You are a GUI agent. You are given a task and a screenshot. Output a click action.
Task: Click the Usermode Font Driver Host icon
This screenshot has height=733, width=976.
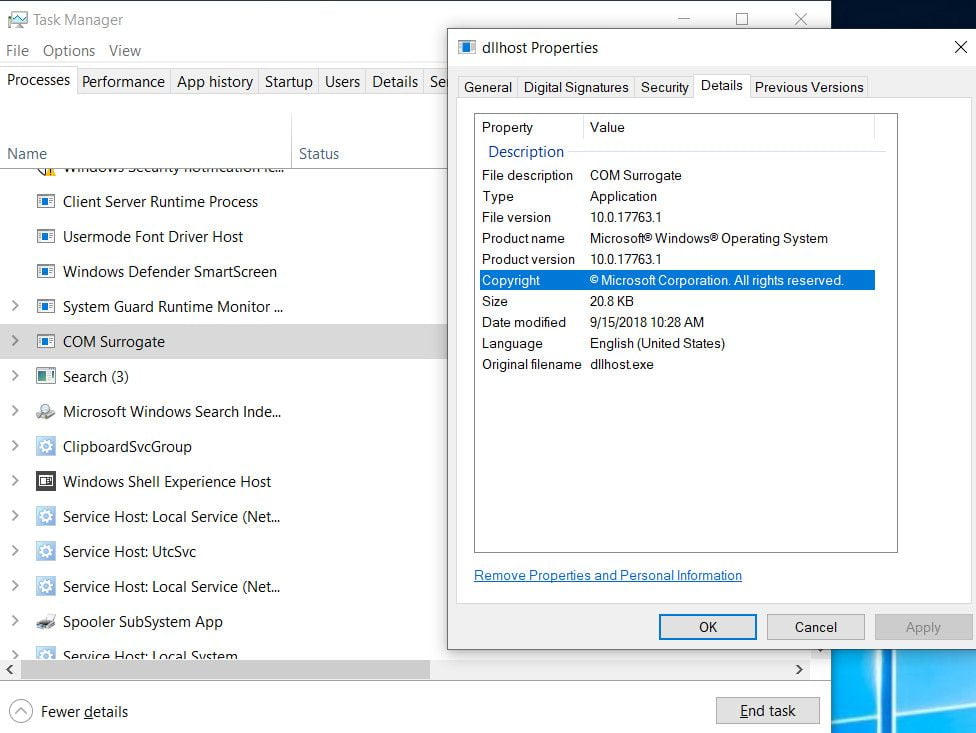(x=45, y=236)
